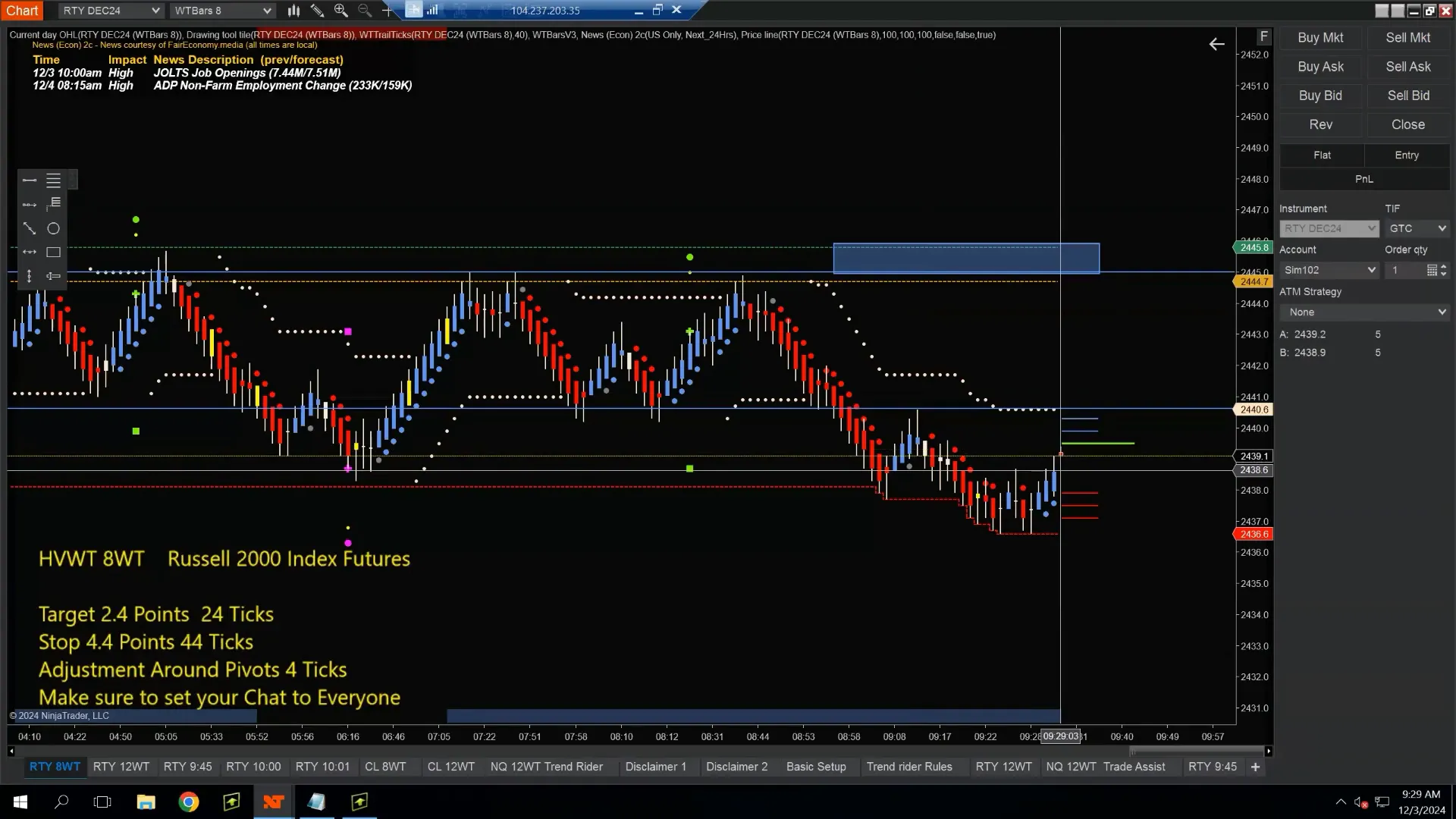Select the ruler measurement tool
Image resolution: width=1456 pixels, height=819 pixels.
(53, 276)
